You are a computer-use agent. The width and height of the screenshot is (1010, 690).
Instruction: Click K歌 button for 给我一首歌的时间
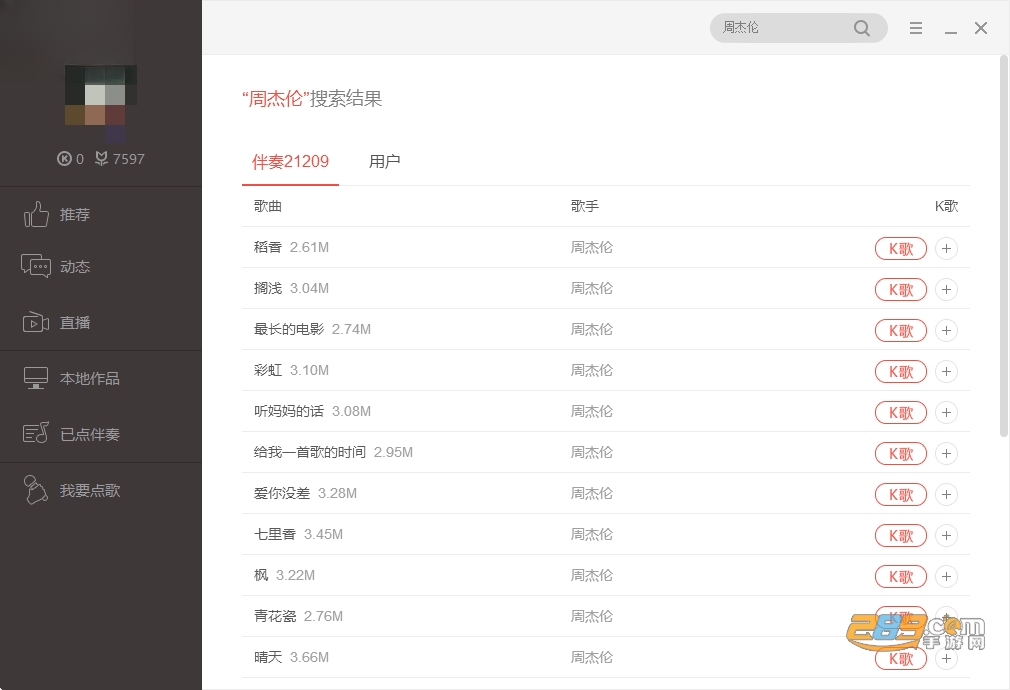900,454
